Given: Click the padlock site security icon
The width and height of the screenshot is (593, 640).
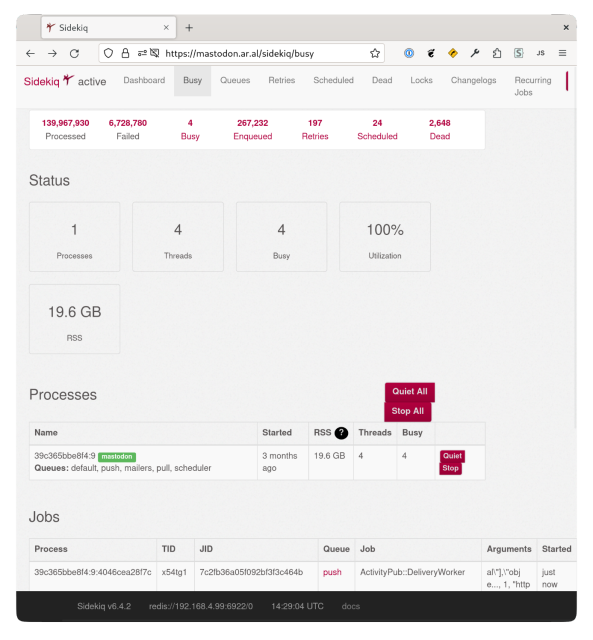Looking at the screenshot, I should tap(125, 53).
